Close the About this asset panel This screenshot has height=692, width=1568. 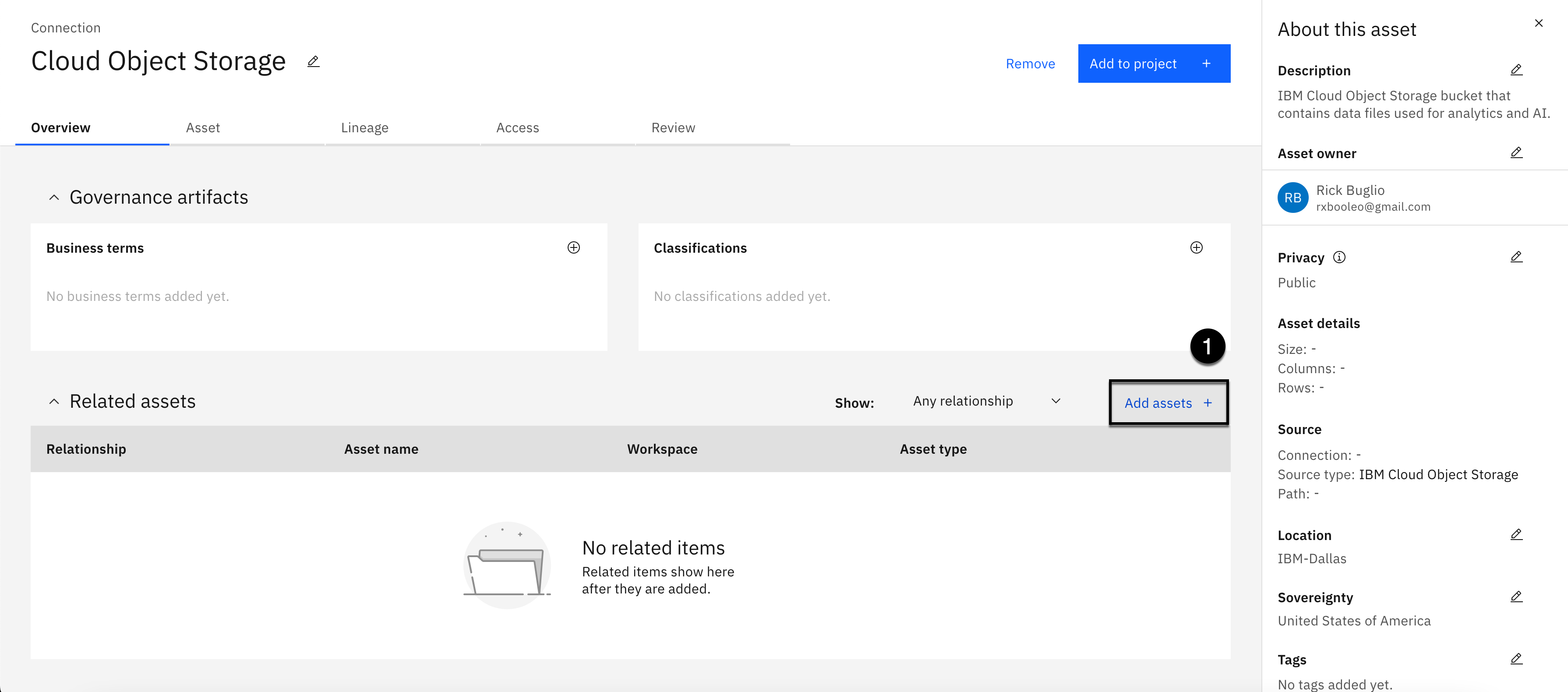[x=1539, y=23]
